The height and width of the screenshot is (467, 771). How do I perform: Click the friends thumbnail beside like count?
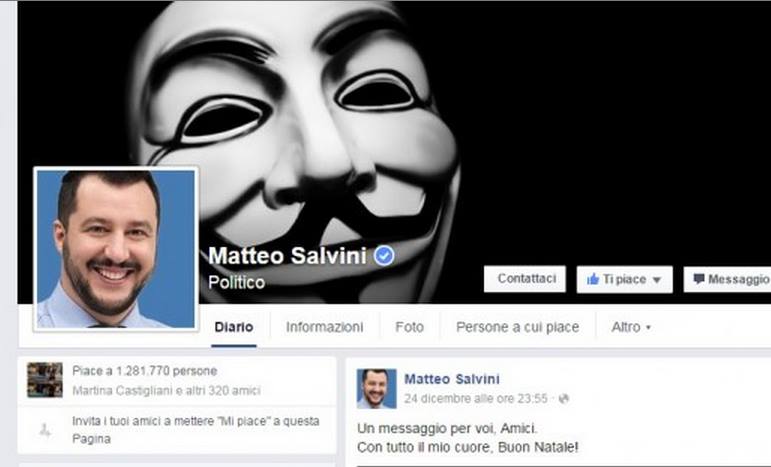coord(45,380)
